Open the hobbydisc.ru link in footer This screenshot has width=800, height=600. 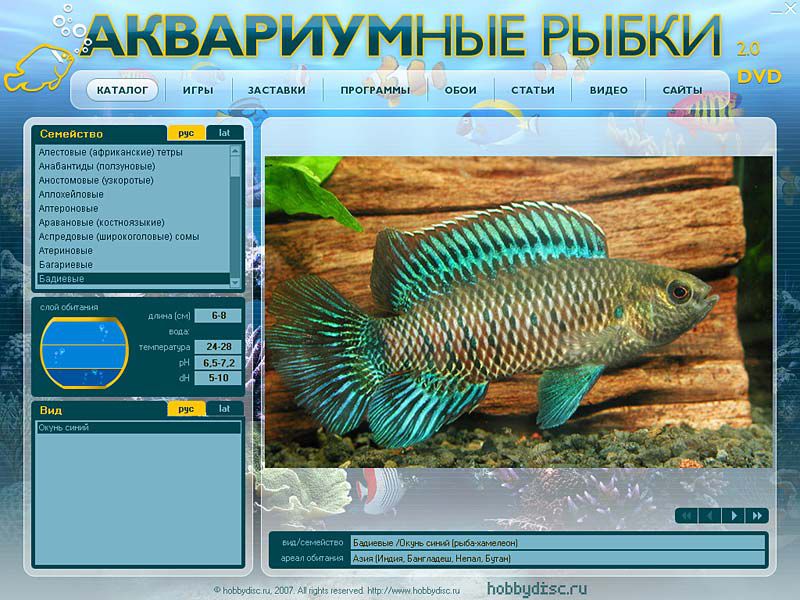[537, 589]
